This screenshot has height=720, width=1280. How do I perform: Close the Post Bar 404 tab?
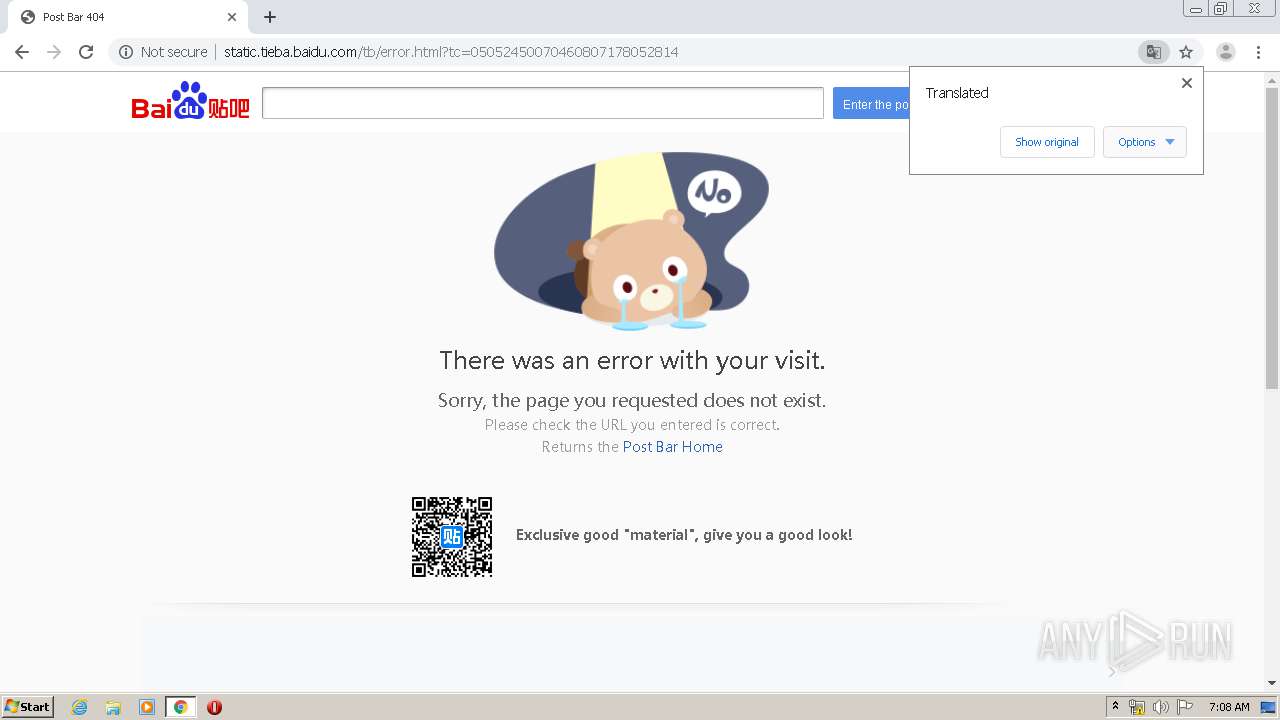pyautogui.click(x=232, y=17)
